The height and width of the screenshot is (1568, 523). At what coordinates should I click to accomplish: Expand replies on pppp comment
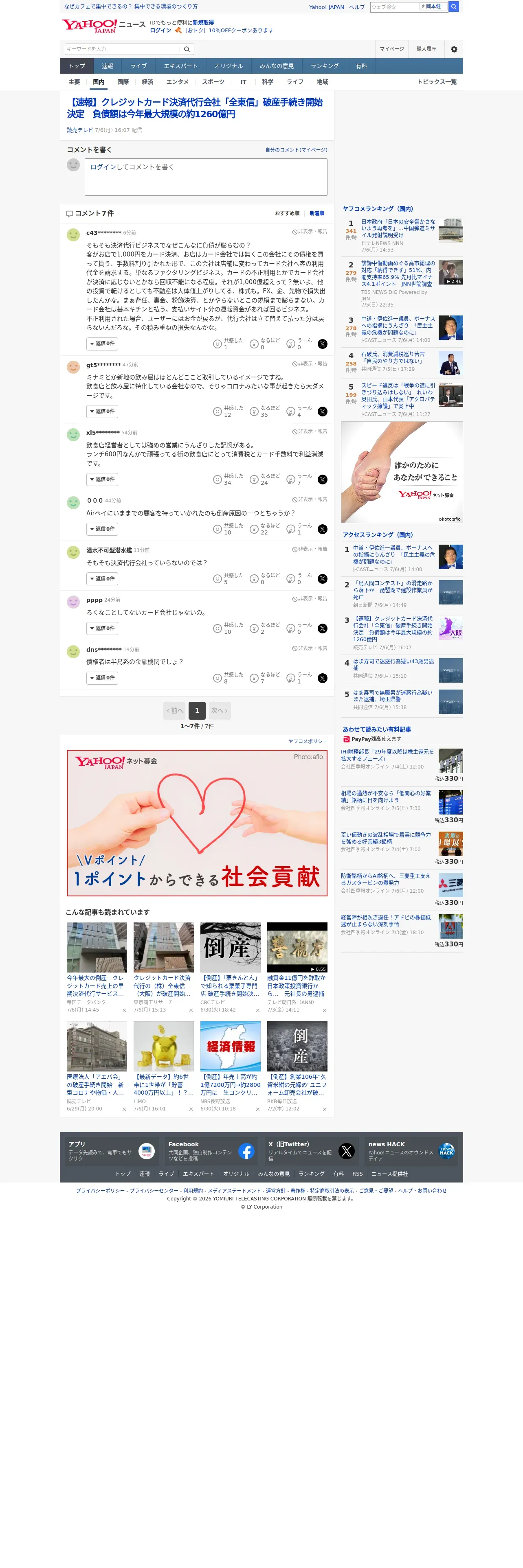click(x=102, y=629)
